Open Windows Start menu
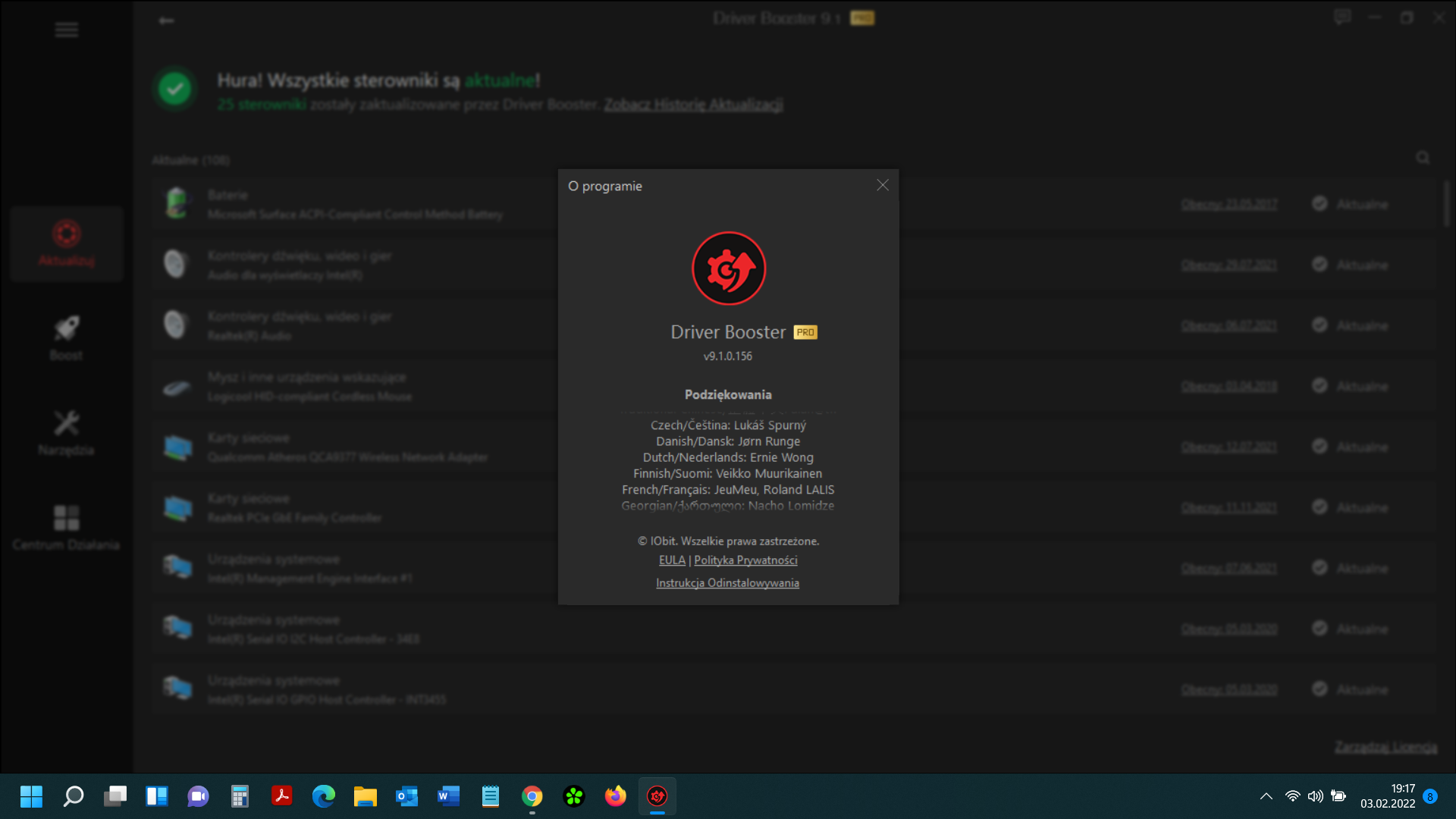The width and height of the screenshot is (1456, 819). (31, 796)
